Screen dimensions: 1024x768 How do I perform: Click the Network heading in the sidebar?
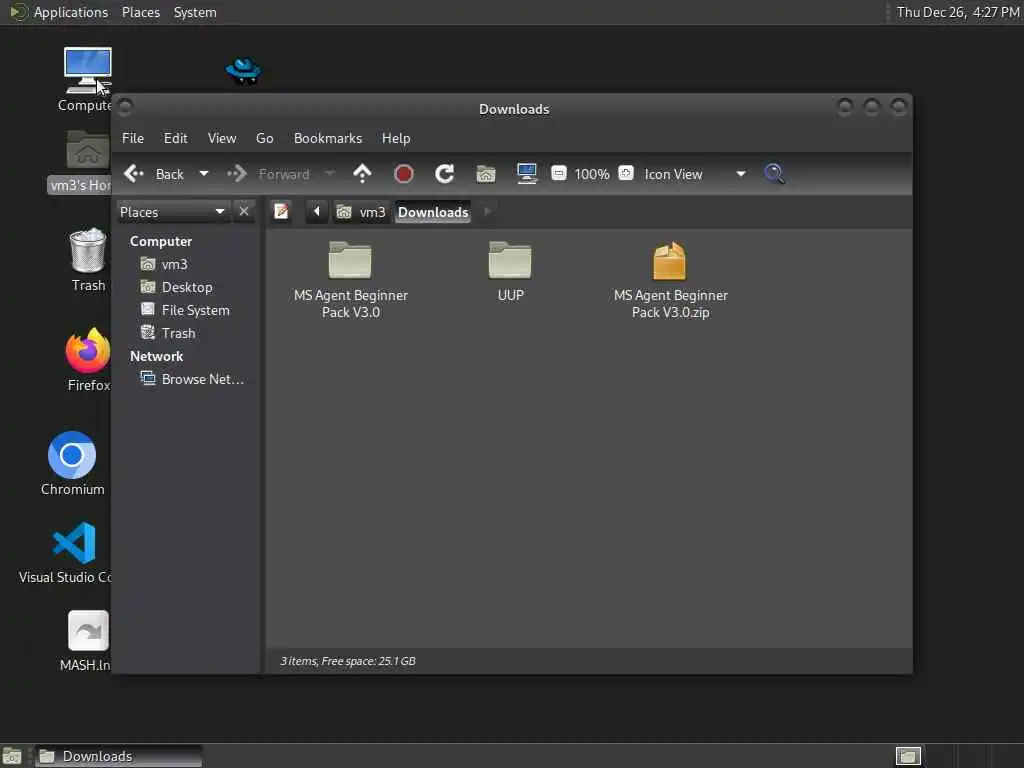(x=157, y=357)
